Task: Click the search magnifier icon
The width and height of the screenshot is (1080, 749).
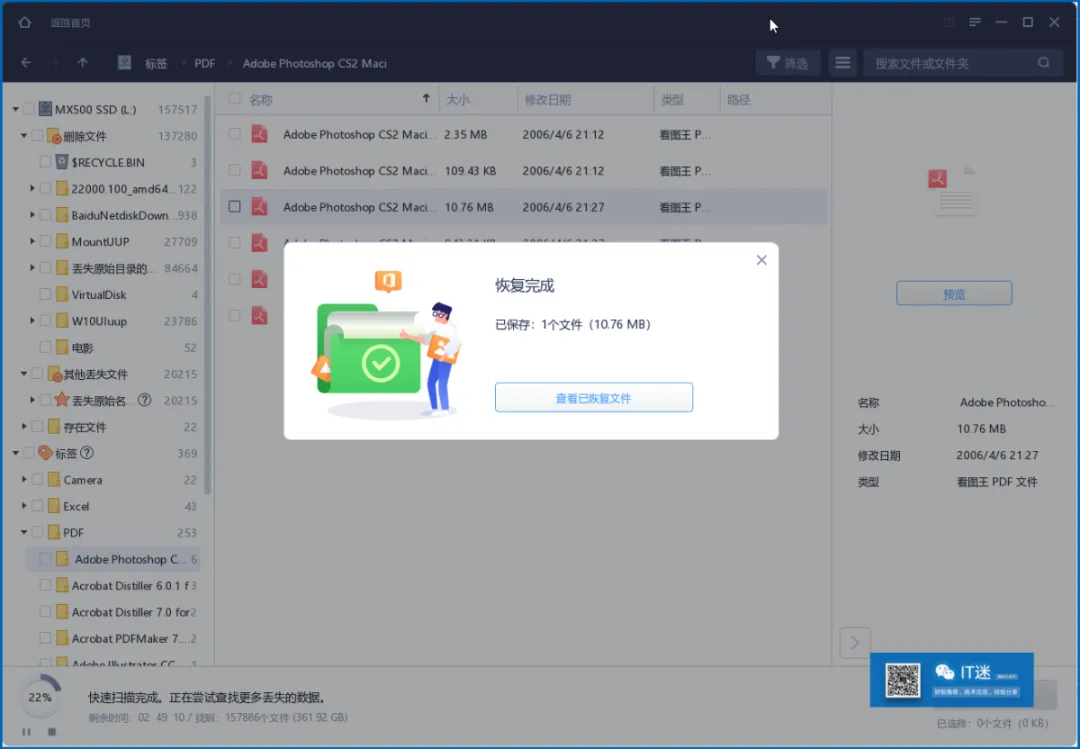Action: coord(1044,63)
